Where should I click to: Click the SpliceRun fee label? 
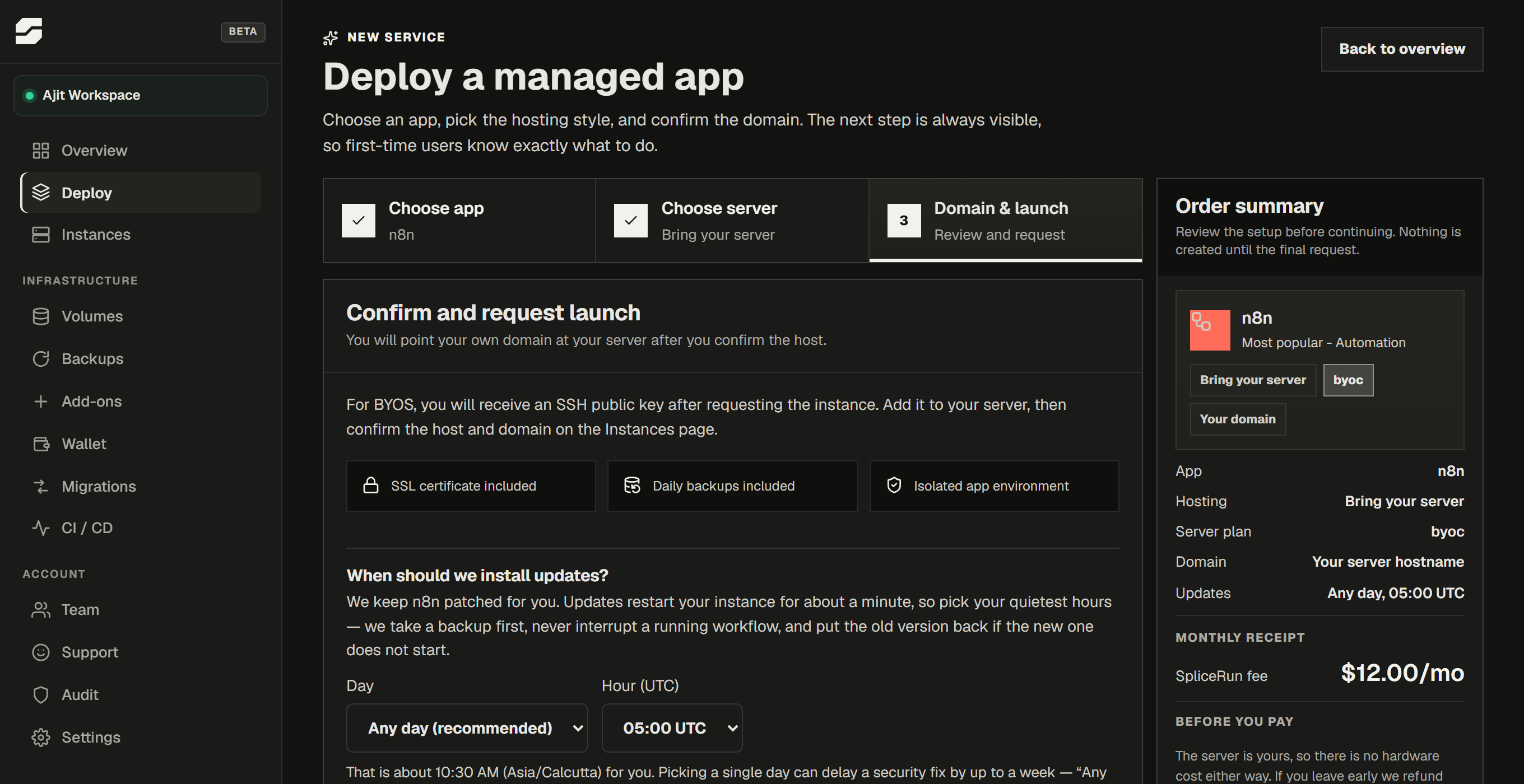coord(1221,676)
